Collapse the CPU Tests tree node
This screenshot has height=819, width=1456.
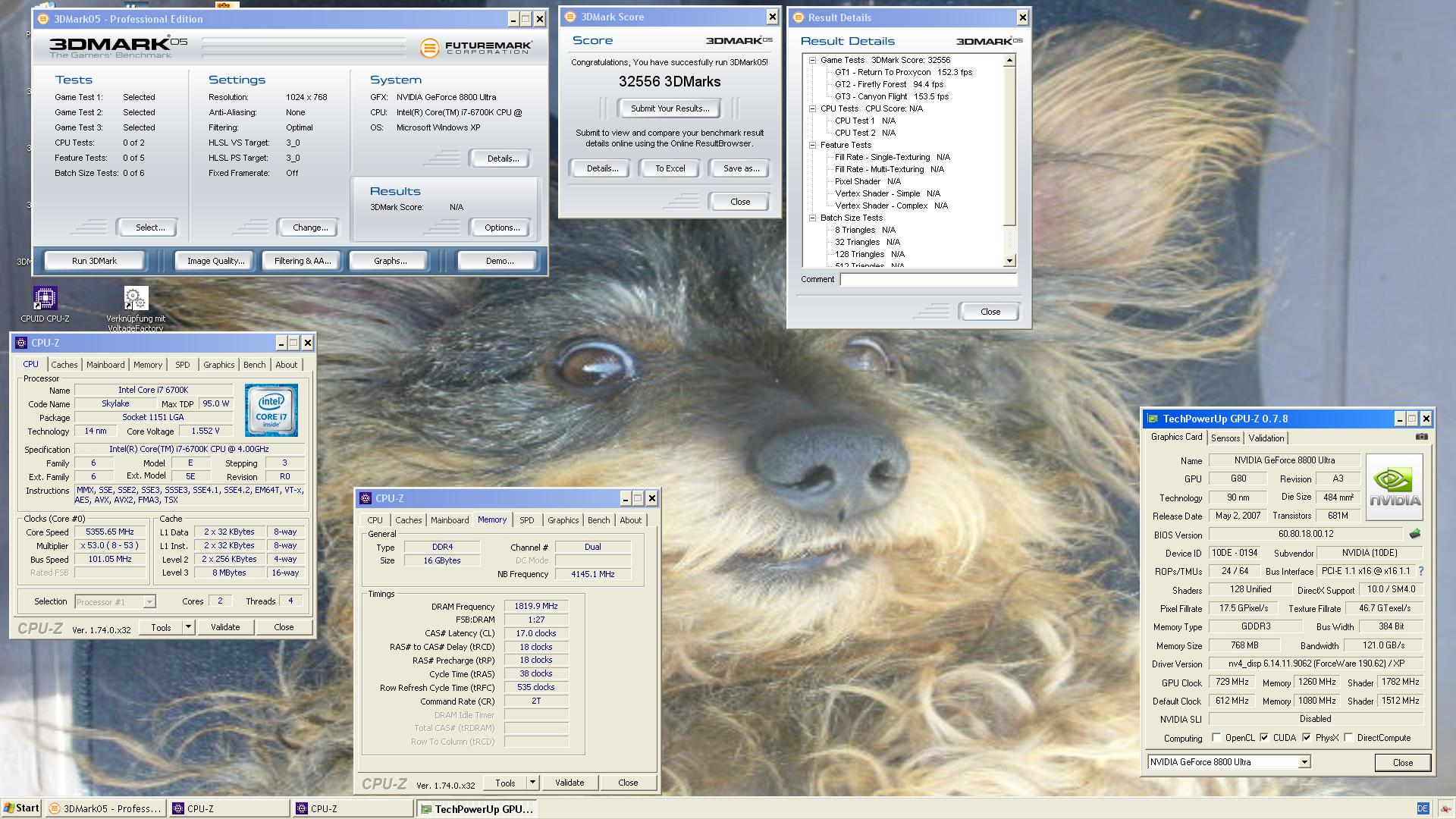pos(812,108)
